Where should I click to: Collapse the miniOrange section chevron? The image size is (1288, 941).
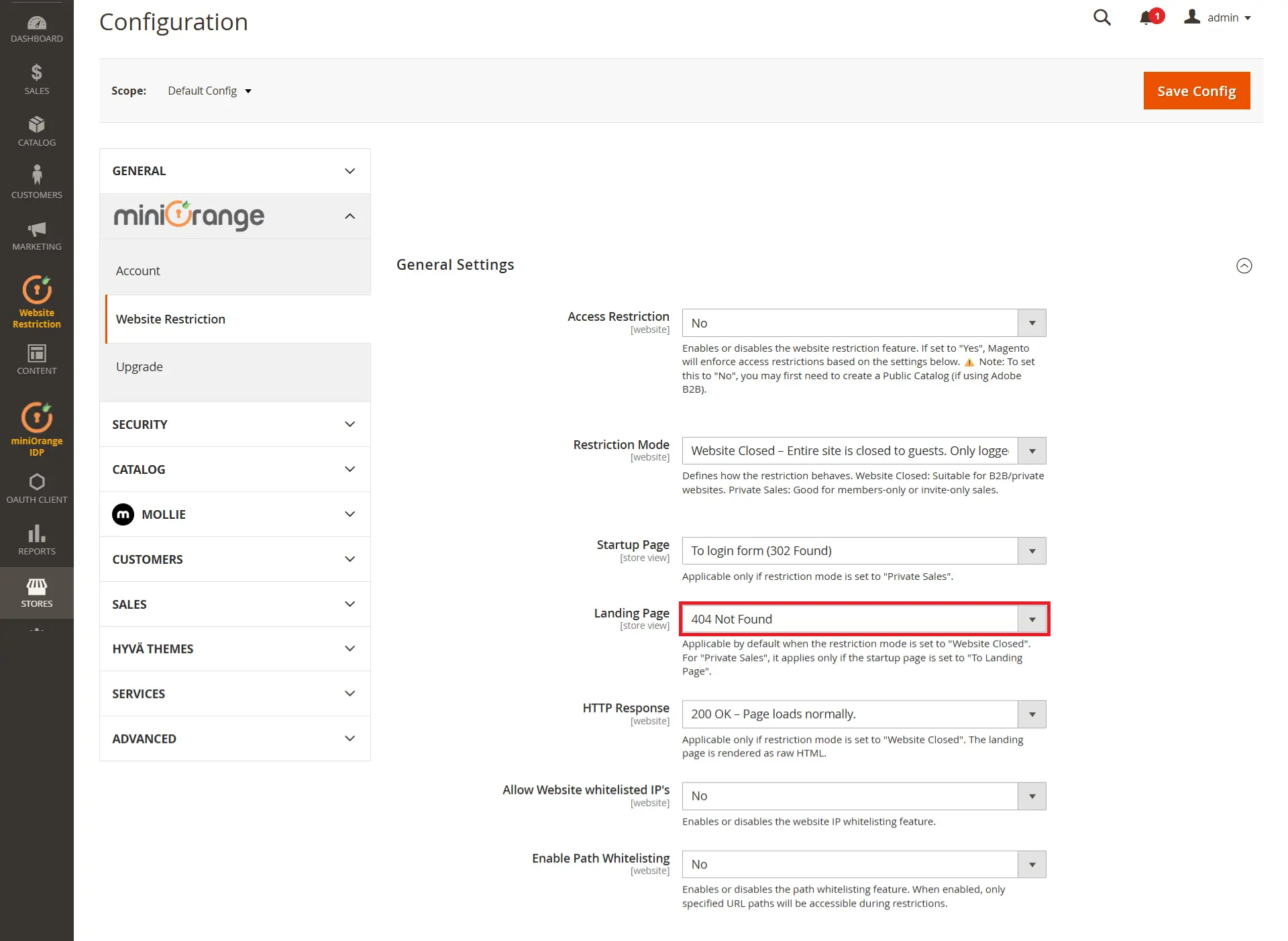tap(350, 216)
